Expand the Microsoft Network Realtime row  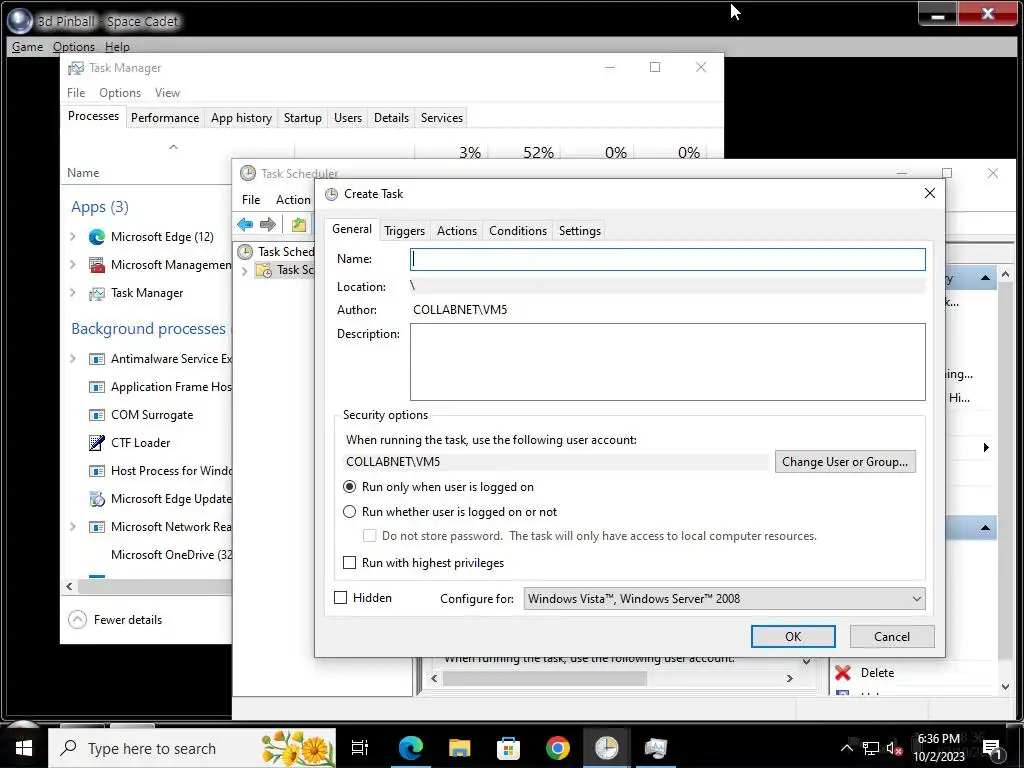(x=72, y=526)
